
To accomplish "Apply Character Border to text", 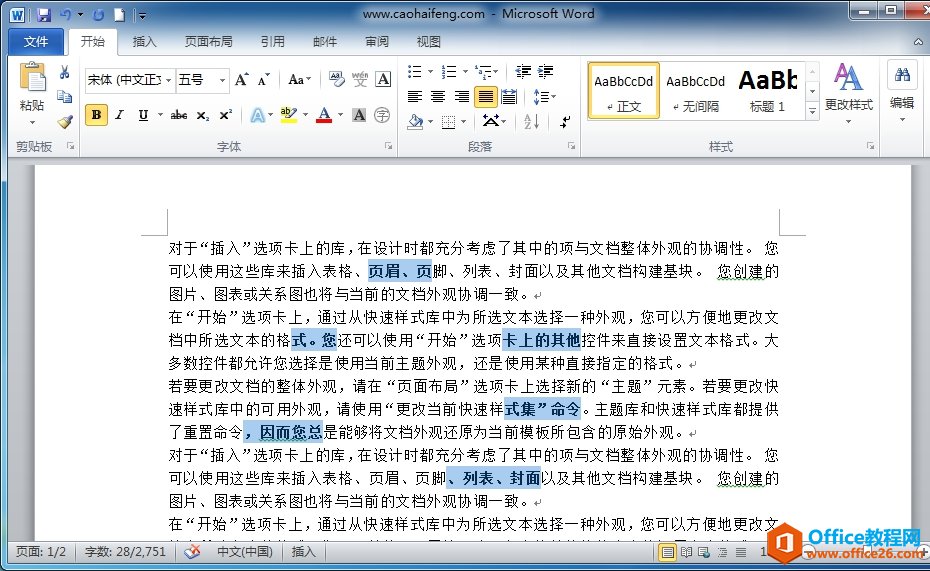I will click(x=383, y=79).
